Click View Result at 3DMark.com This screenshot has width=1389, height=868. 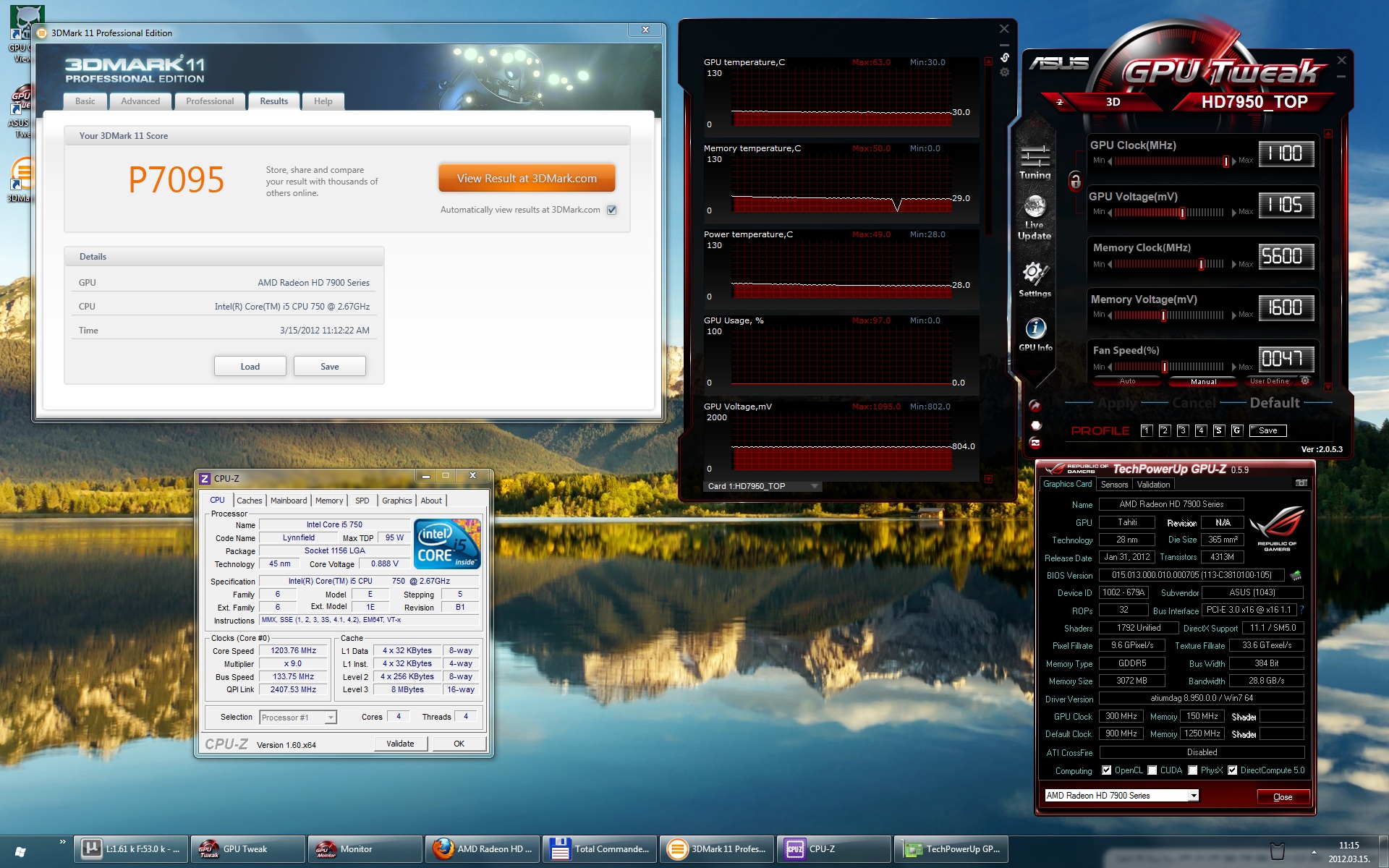click(527, 178)
